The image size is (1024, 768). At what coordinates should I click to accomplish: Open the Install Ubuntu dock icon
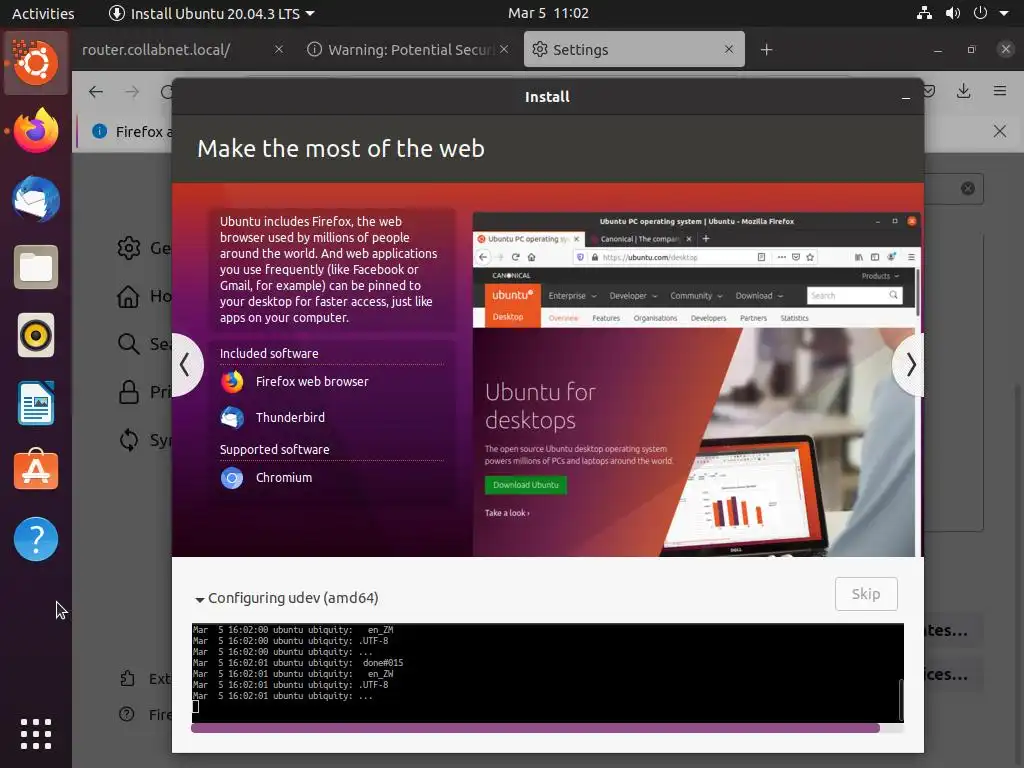click(36, 63)
